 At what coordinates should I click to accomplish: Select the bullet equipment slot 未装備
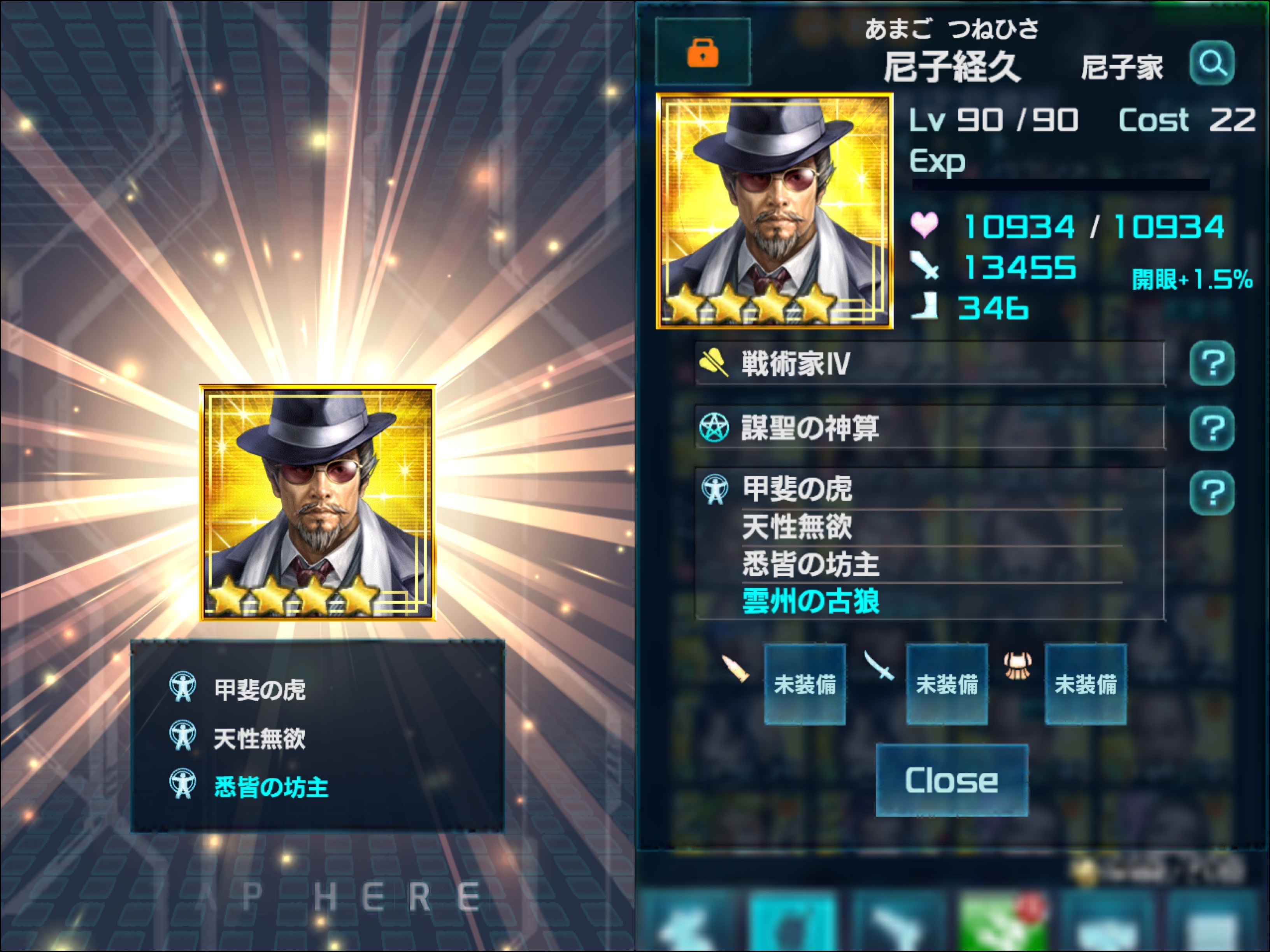coord(804,684)
